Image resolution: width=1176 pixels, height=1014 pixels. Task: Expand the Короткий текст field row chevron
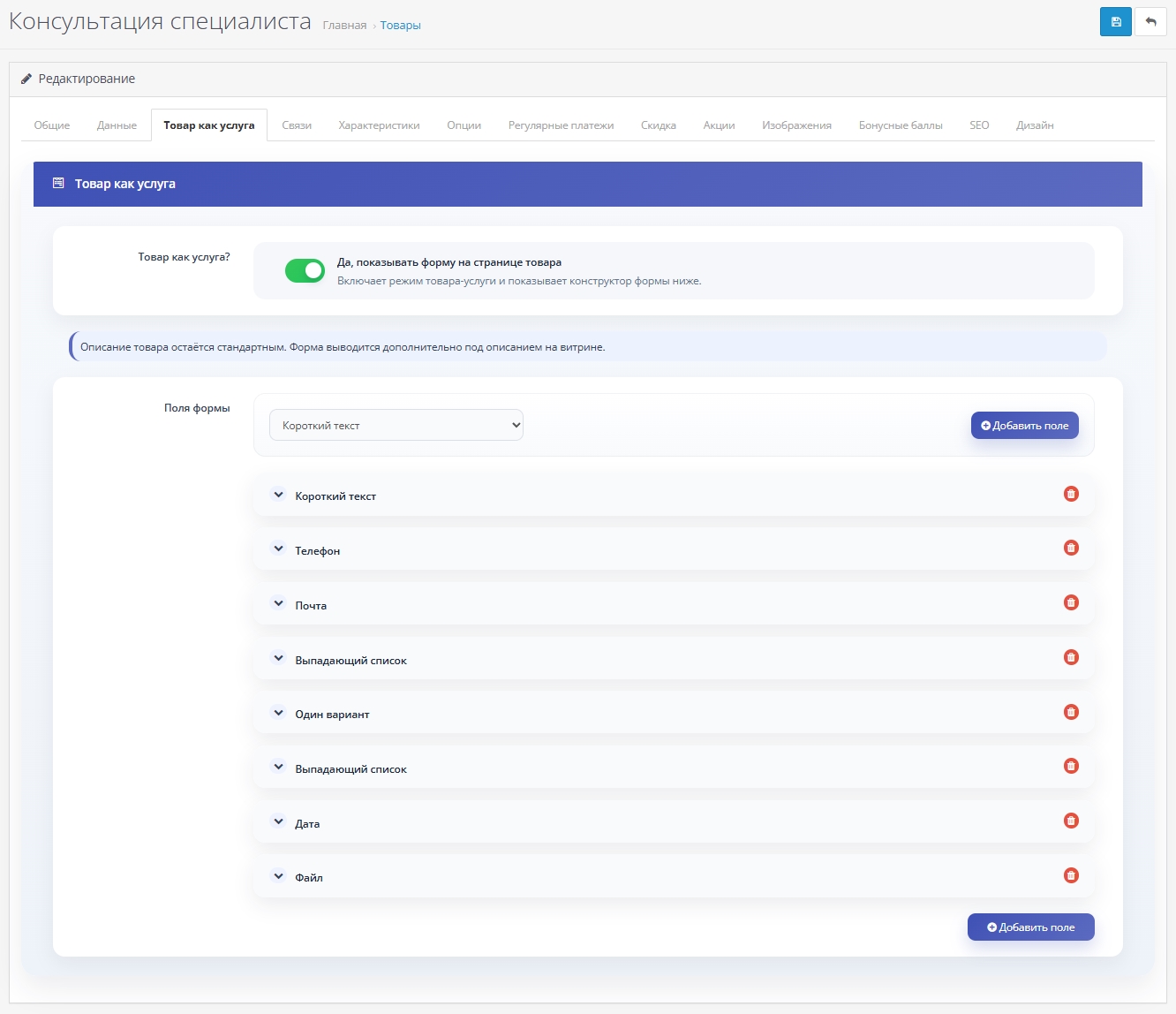pyautogui.click(x=278, y=495)
